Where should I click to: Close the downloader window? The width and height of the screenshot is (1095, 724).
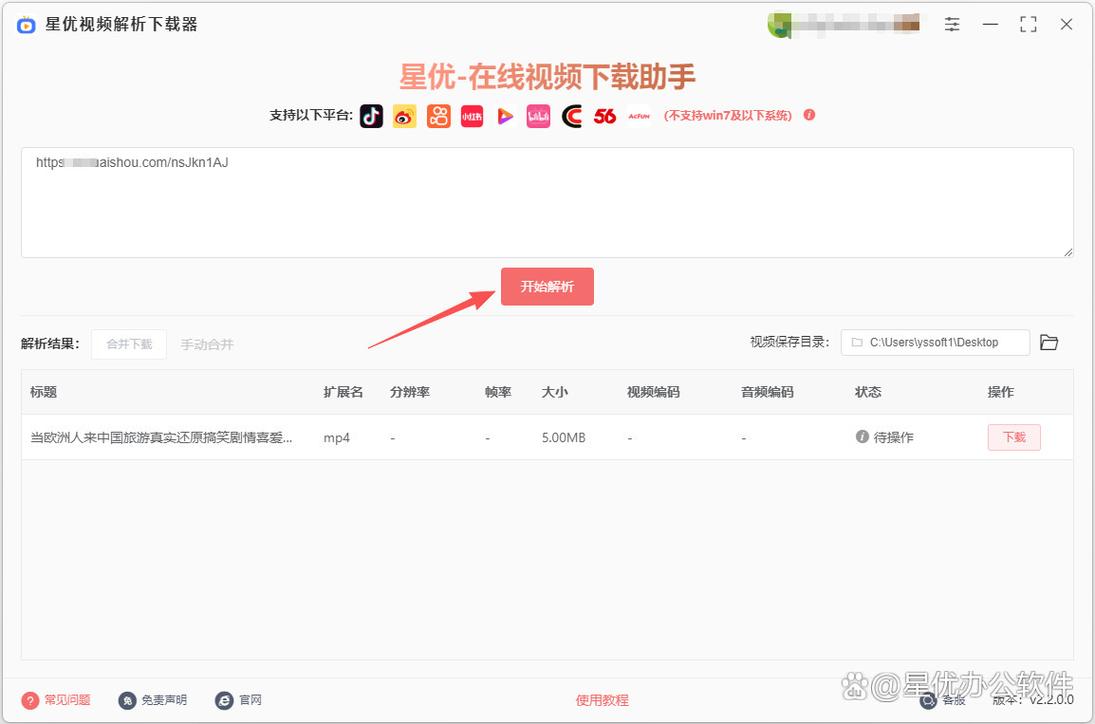coord(1066,24)
